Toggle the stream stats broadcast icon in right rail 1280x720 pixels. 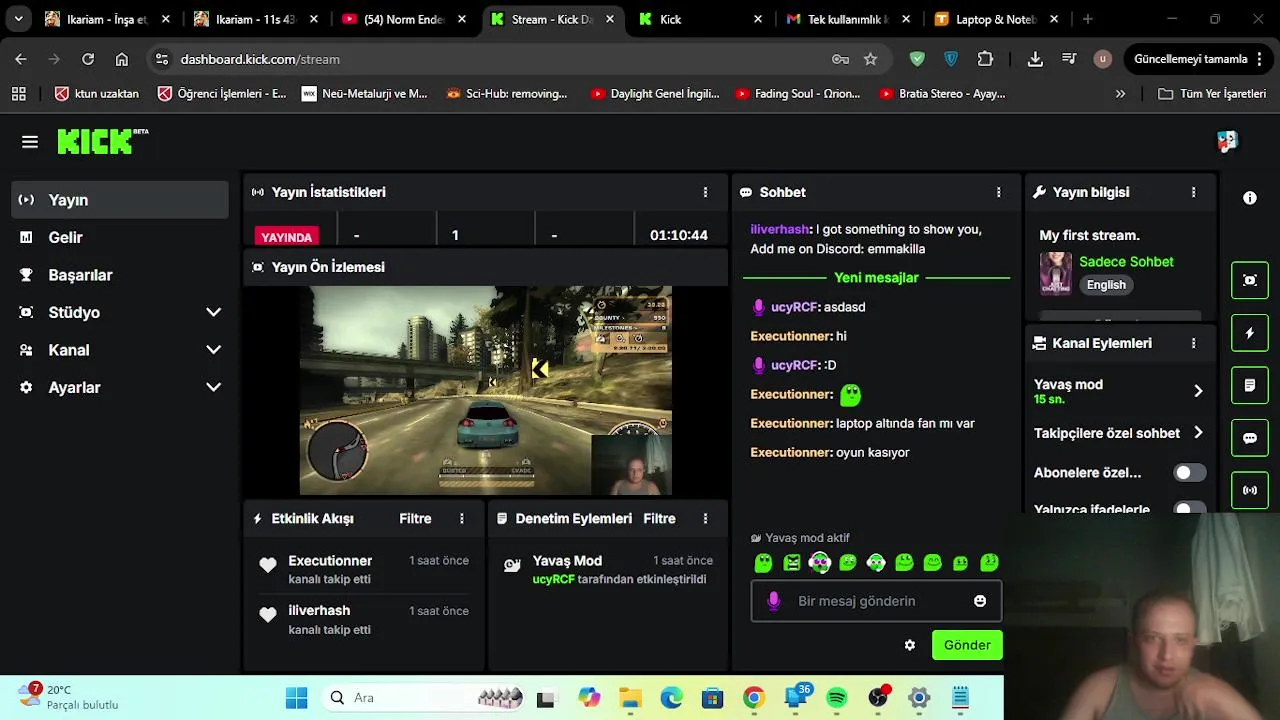click(1250, 490)
